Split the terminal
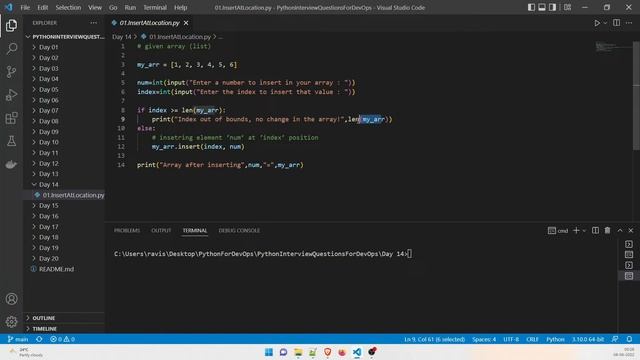Viewport: 640px width, 360px height. point(596,231)
